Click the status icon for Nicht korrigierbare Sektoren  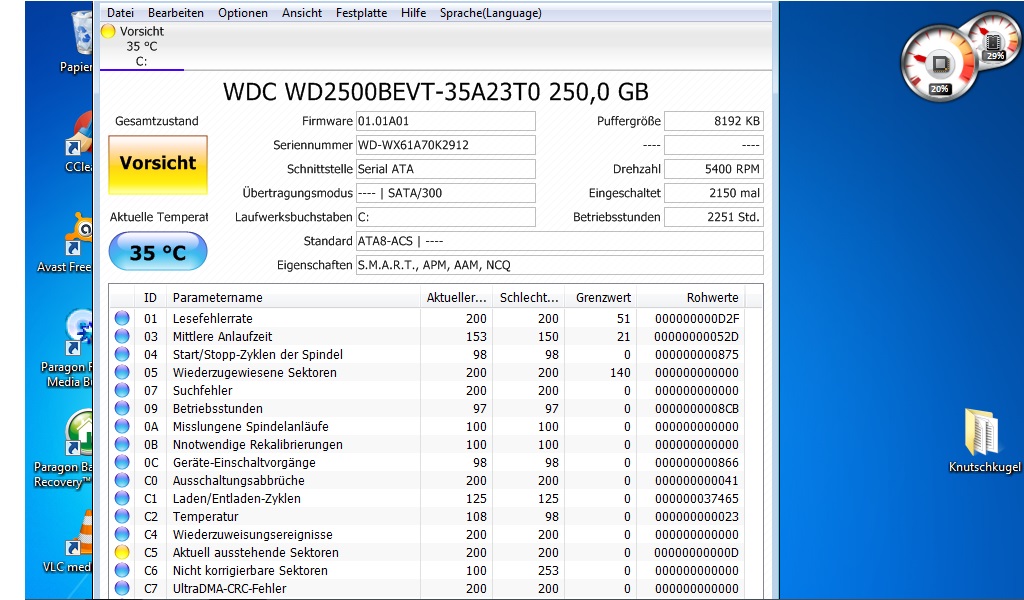click(122, 570)
